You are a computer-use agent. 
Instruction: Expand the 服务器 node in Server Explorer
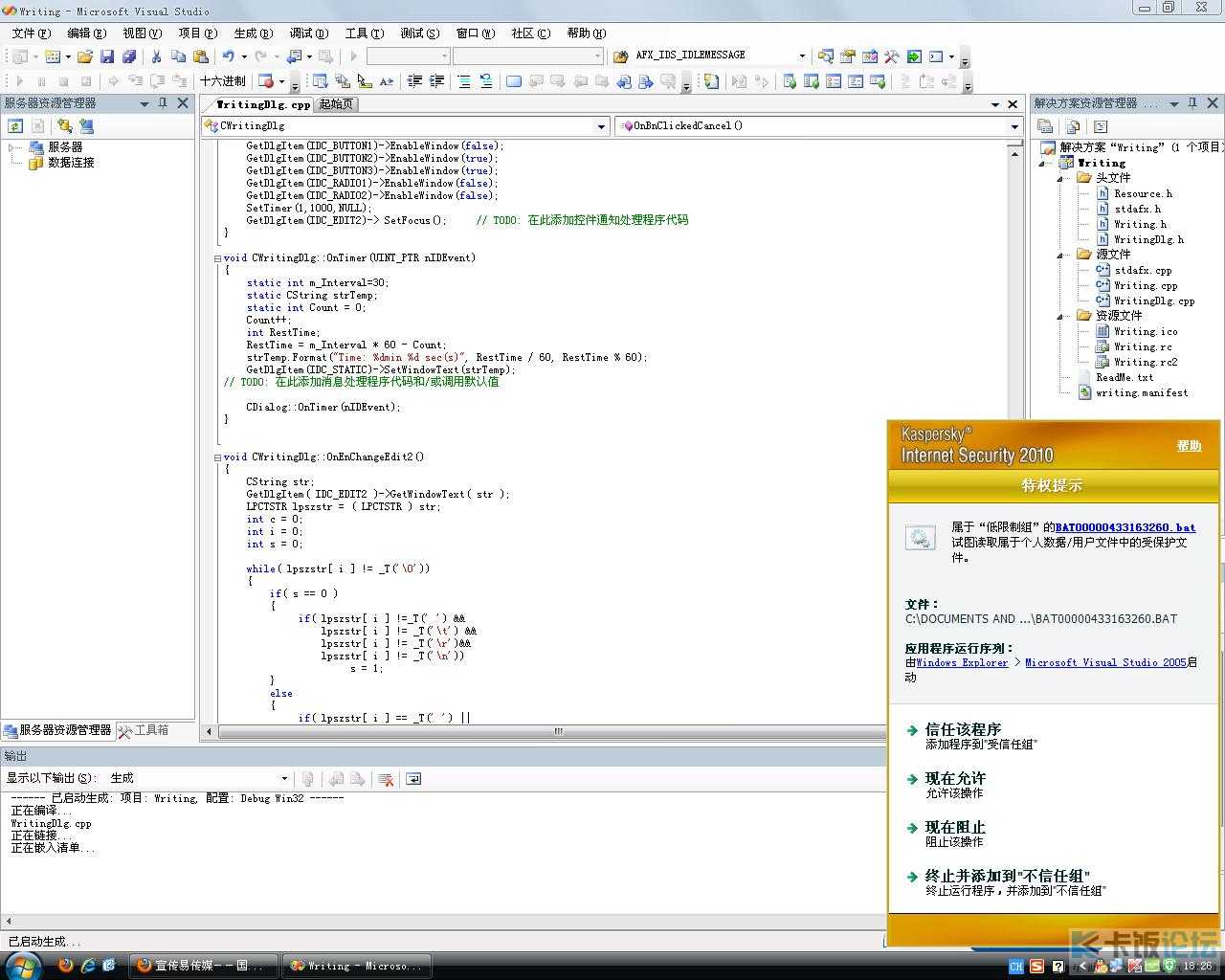[x=12, y=147]
